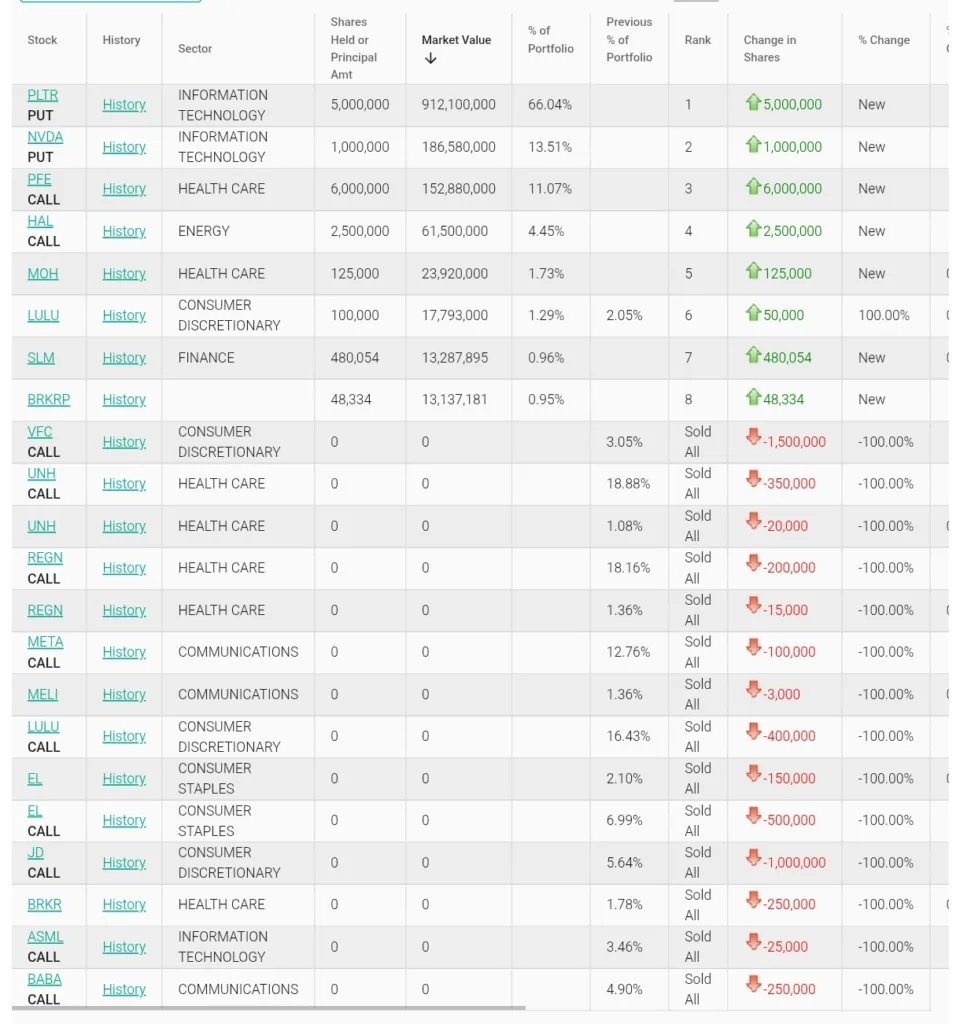View History for the PFE CALL position
Viewport: 960px width, 1024px height.
(123, 189)
